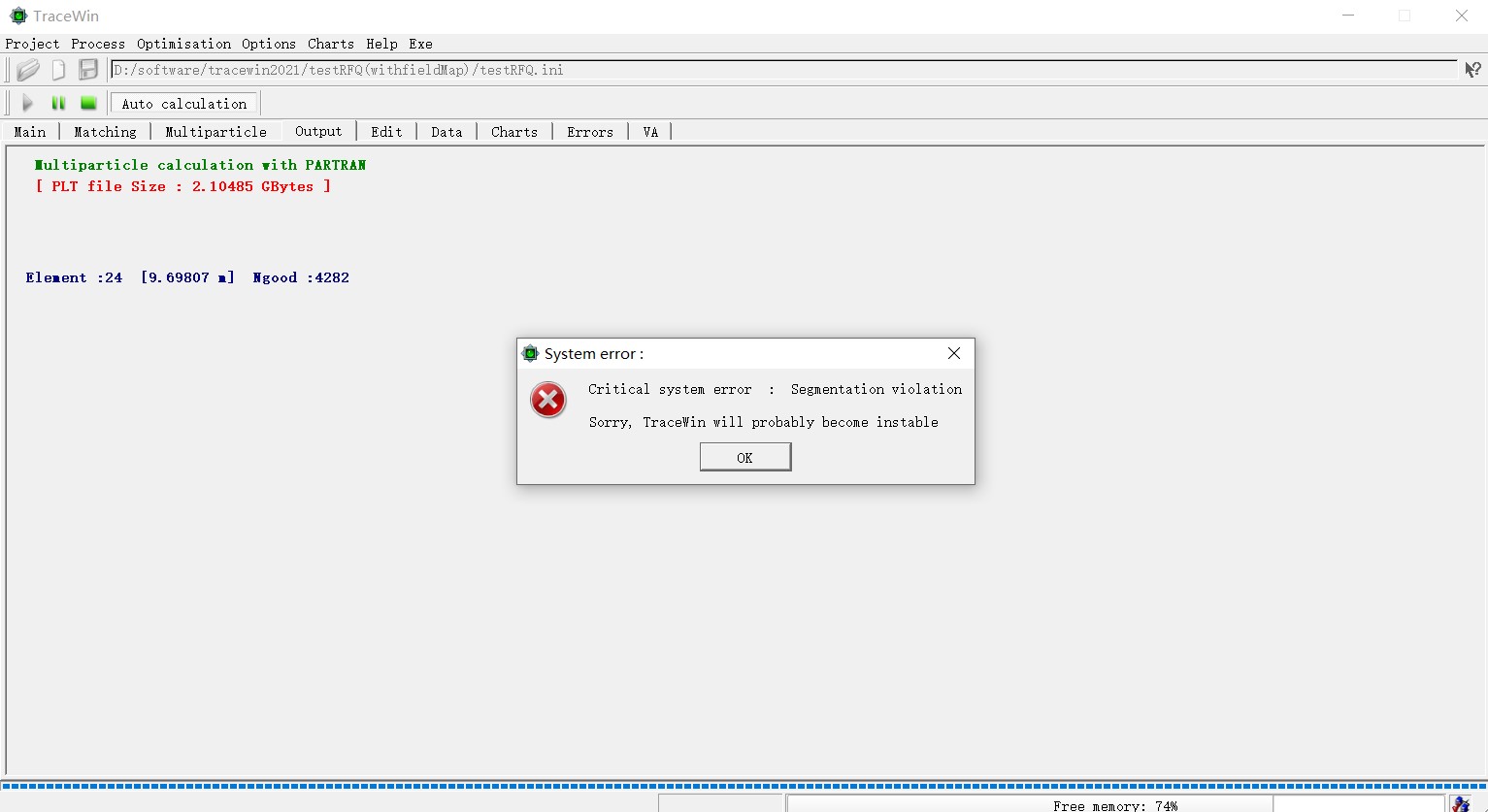Switch to the Multiparticle tab

click(215, 132)
